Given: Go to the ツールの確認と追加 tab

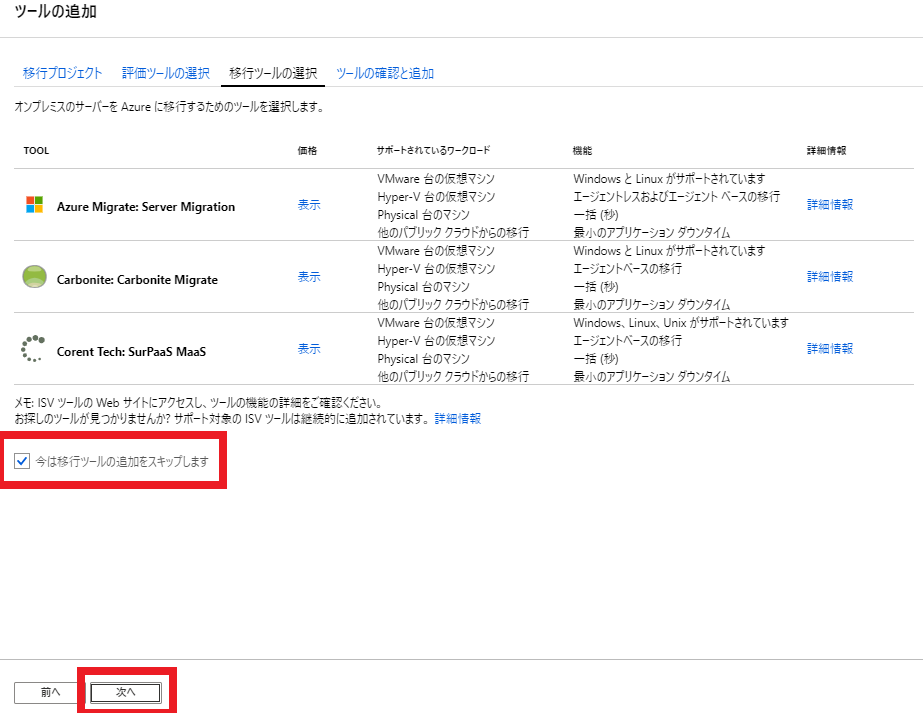Looking at the screenshot, I should point(385,73).
